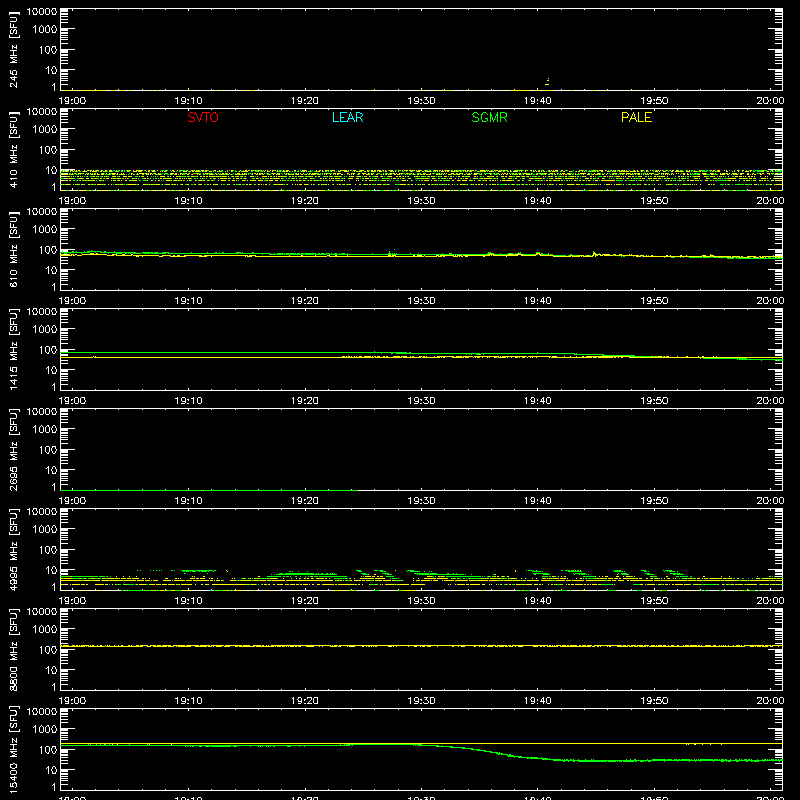Click the yellow flat trace in the 8800 MHz plot
800x800 pixels.
[x=421, y=646]
